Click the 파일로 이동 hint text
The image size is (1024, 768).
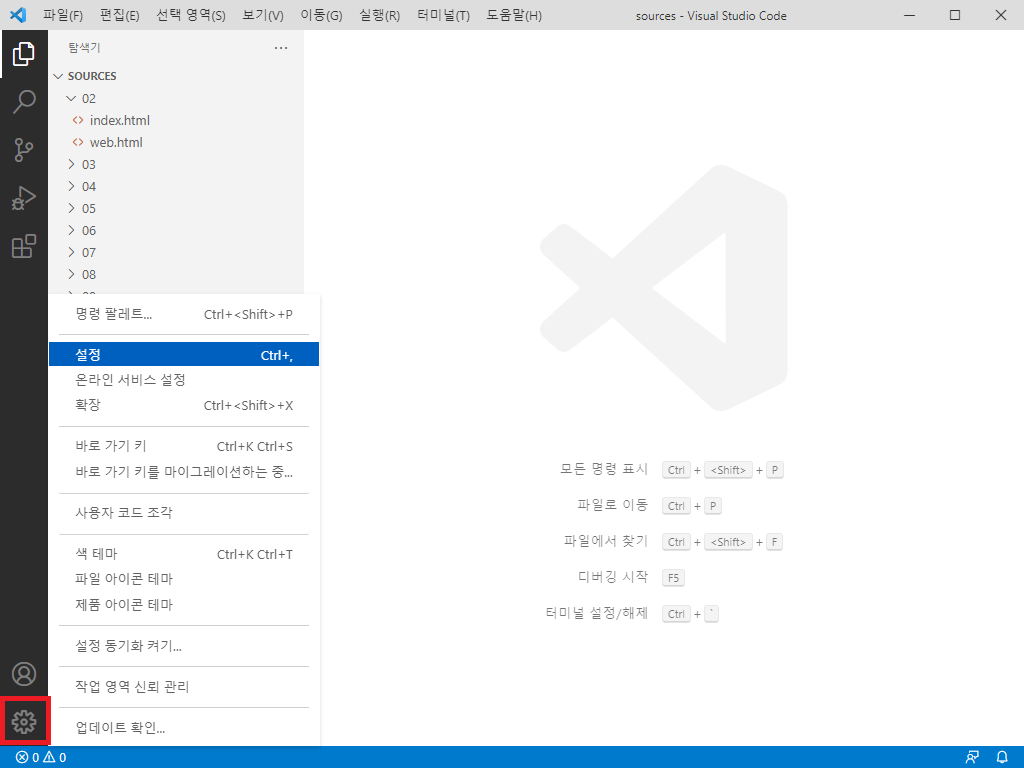(613, 505)
